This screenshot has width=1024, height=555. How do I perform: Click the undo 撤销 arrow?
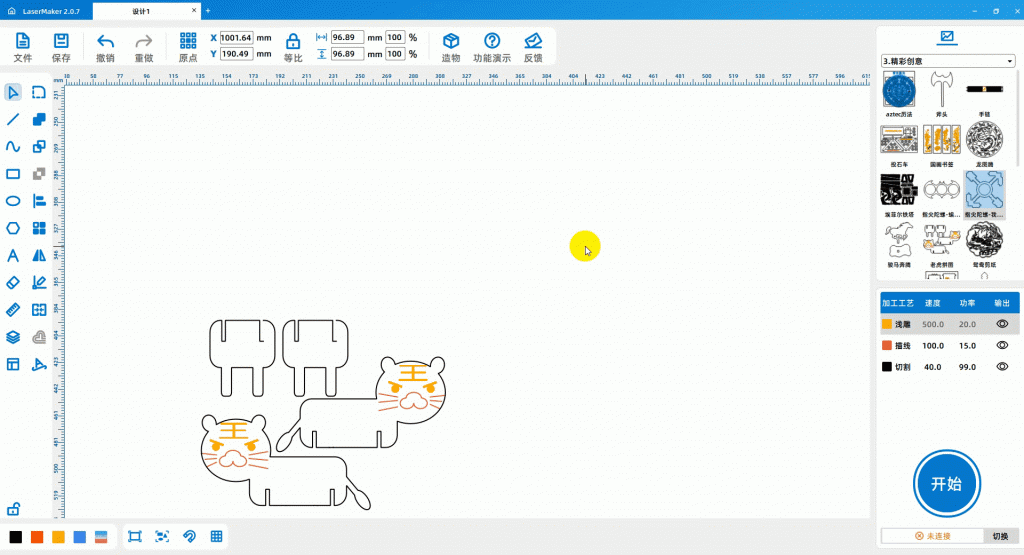click(x=105, y=41)
